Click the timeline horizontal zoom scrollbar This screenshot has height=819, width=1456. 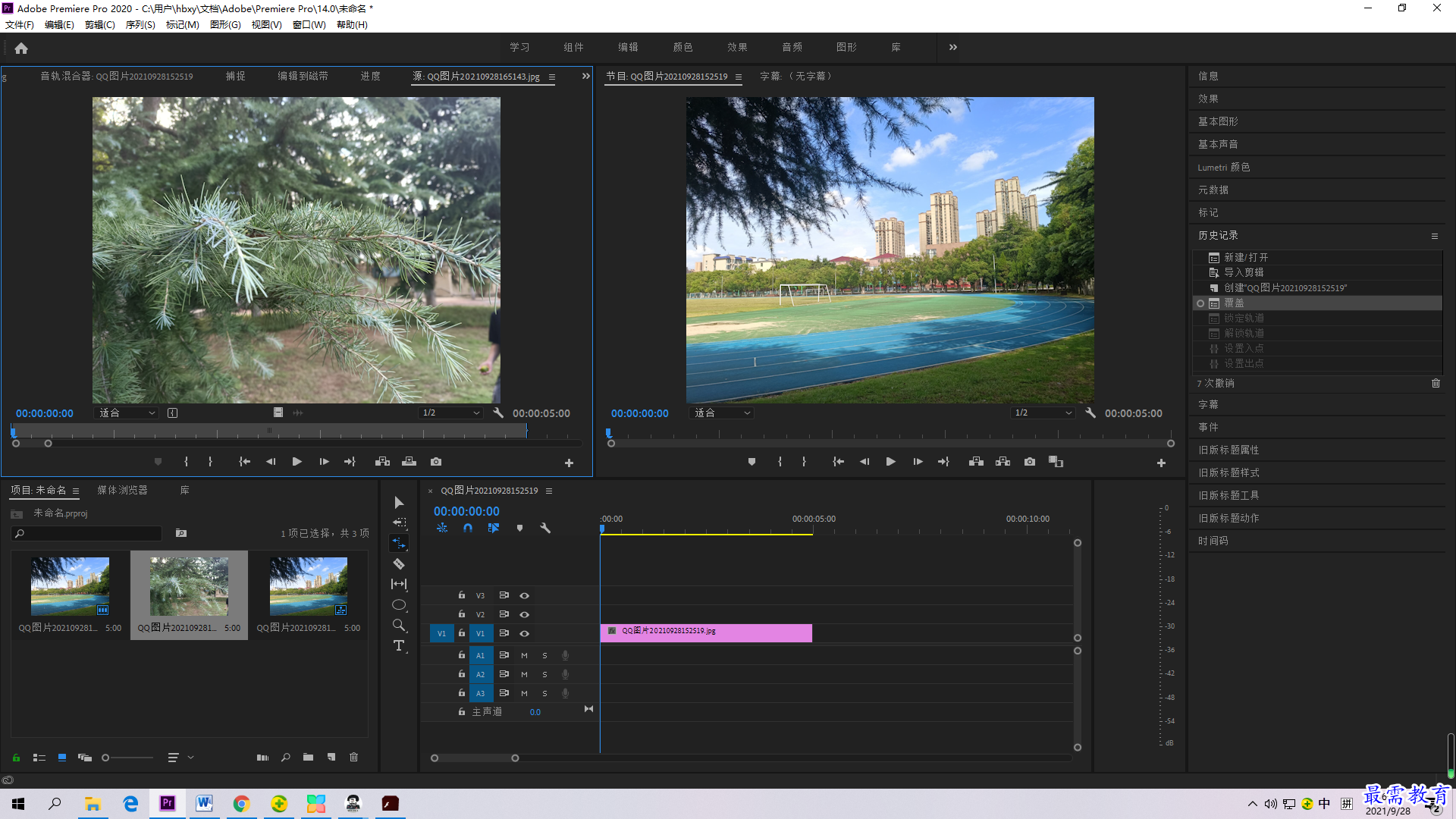[x=475, y=758]
